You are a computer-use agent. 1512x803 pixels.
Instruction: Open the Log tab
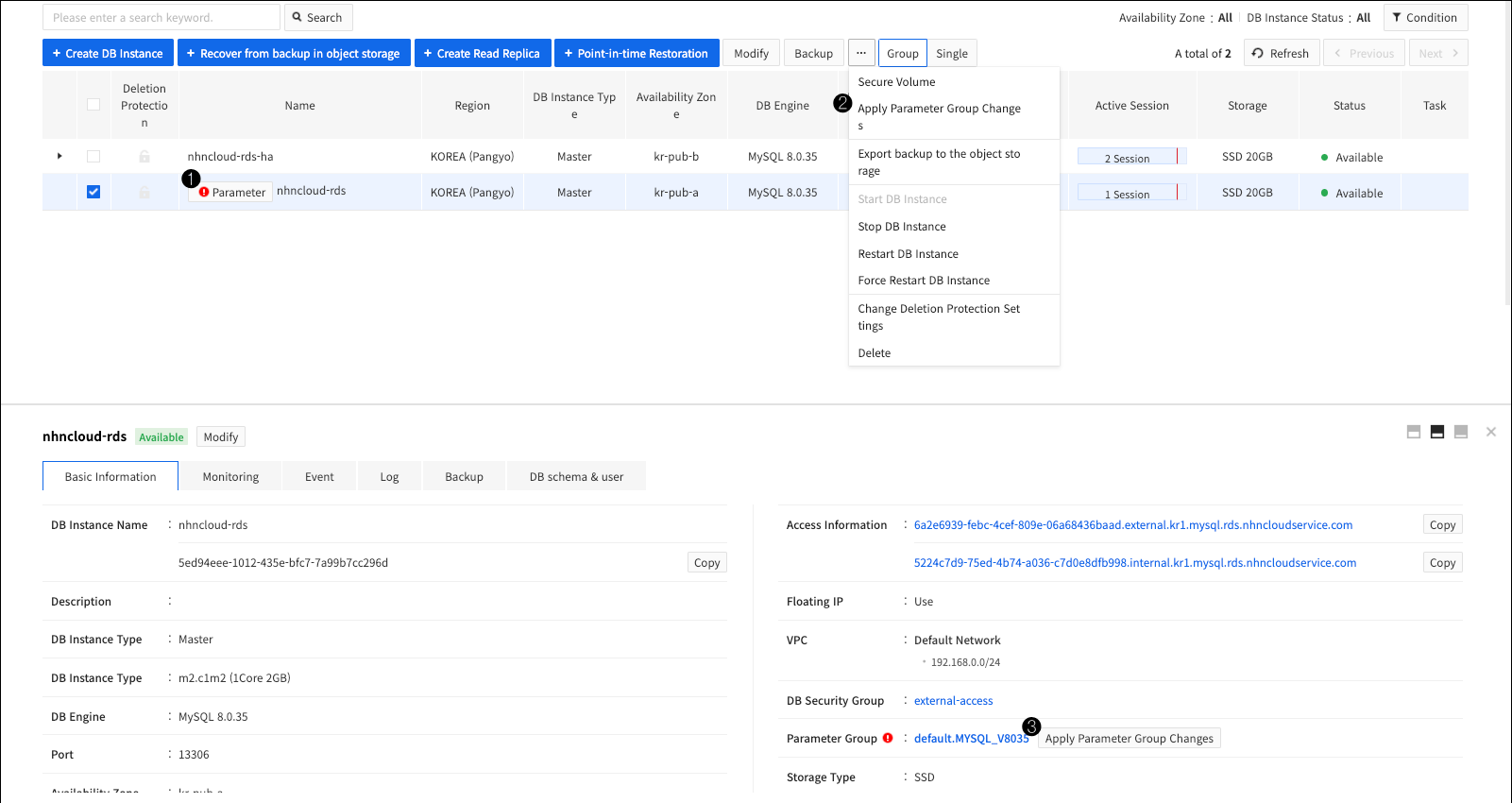[389, 476]
